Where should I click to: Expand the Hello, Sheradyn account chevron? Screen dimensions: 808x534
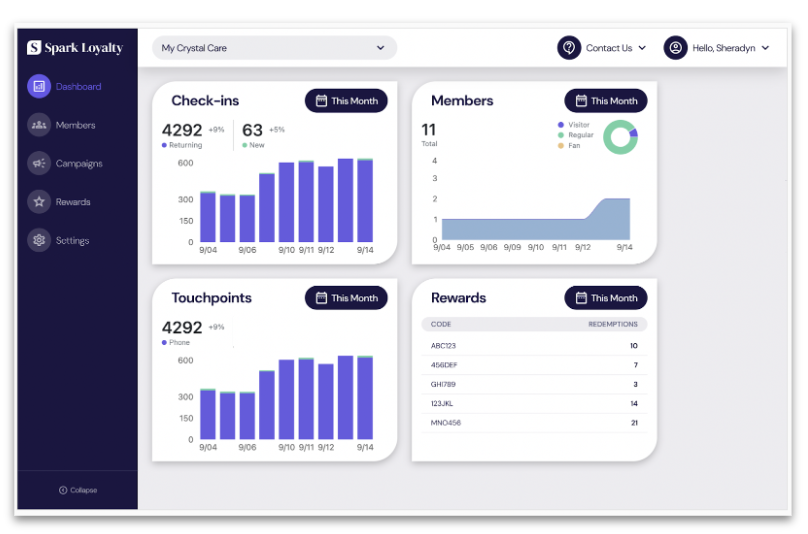(x=765, y=48)
